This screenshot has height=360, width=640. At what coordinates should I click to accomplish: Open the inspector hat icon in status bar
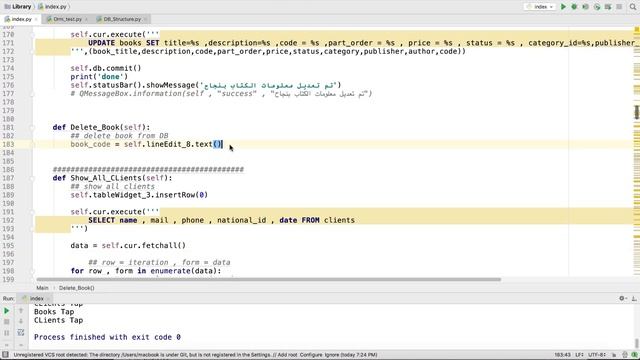click(x=624, y=355)
